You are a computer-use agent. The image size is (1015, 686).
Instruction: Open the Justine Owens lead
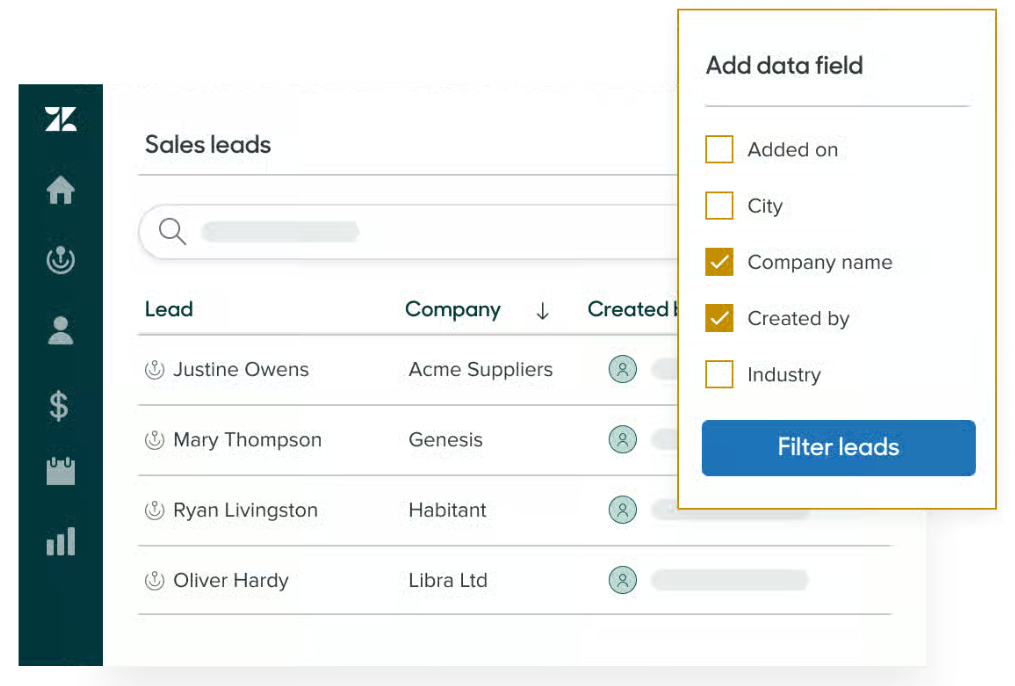click(x=241, y=370)
